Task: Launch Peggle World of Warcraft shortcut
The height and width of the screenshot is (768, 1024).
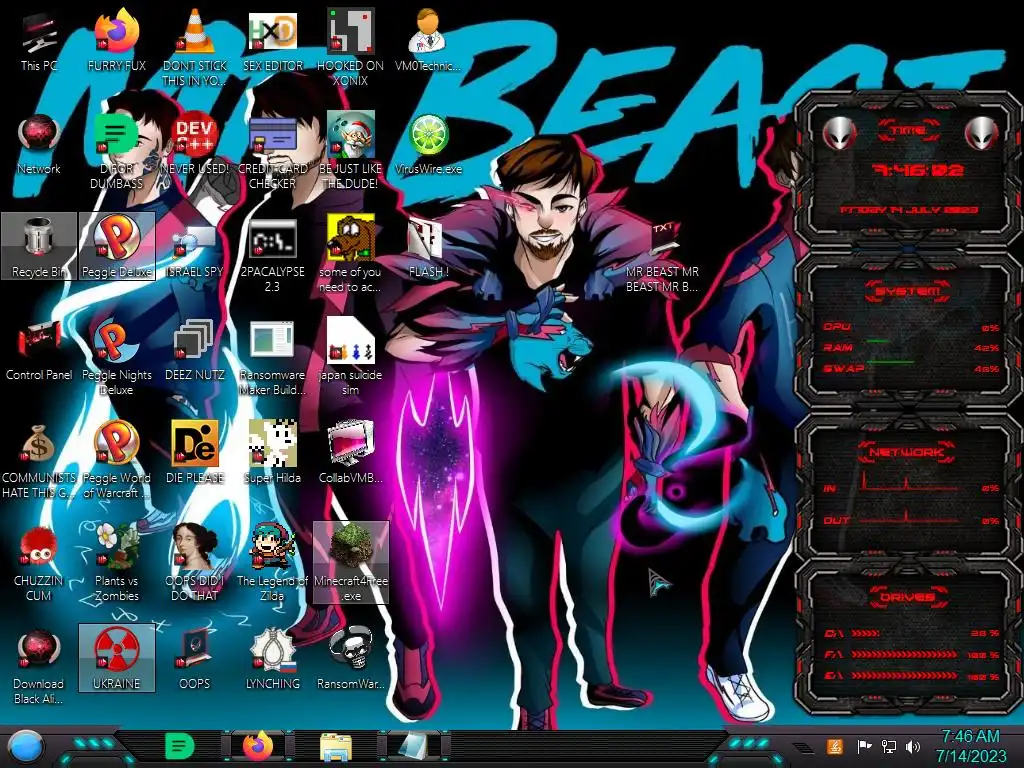Action: click(117, 460)
